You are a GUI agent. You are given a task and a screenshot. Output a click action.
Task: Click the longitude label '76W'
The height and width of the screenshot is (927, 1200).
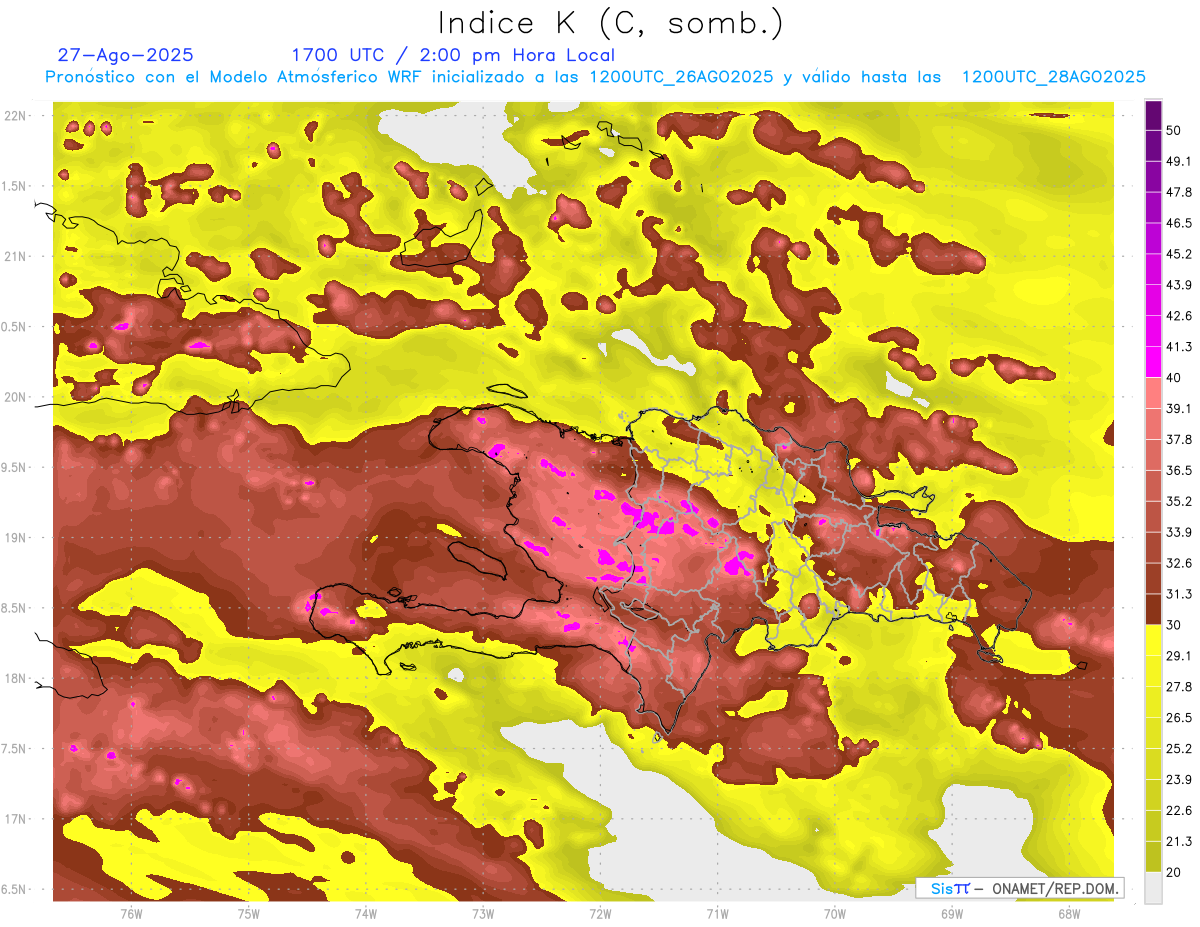[x=131, y=914]
